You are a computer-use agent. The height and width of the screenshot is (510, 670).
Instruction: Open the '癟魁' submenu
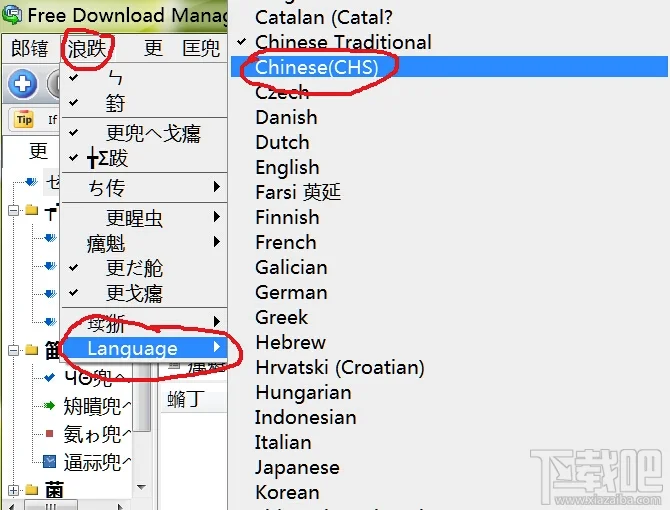click(144, 243)
